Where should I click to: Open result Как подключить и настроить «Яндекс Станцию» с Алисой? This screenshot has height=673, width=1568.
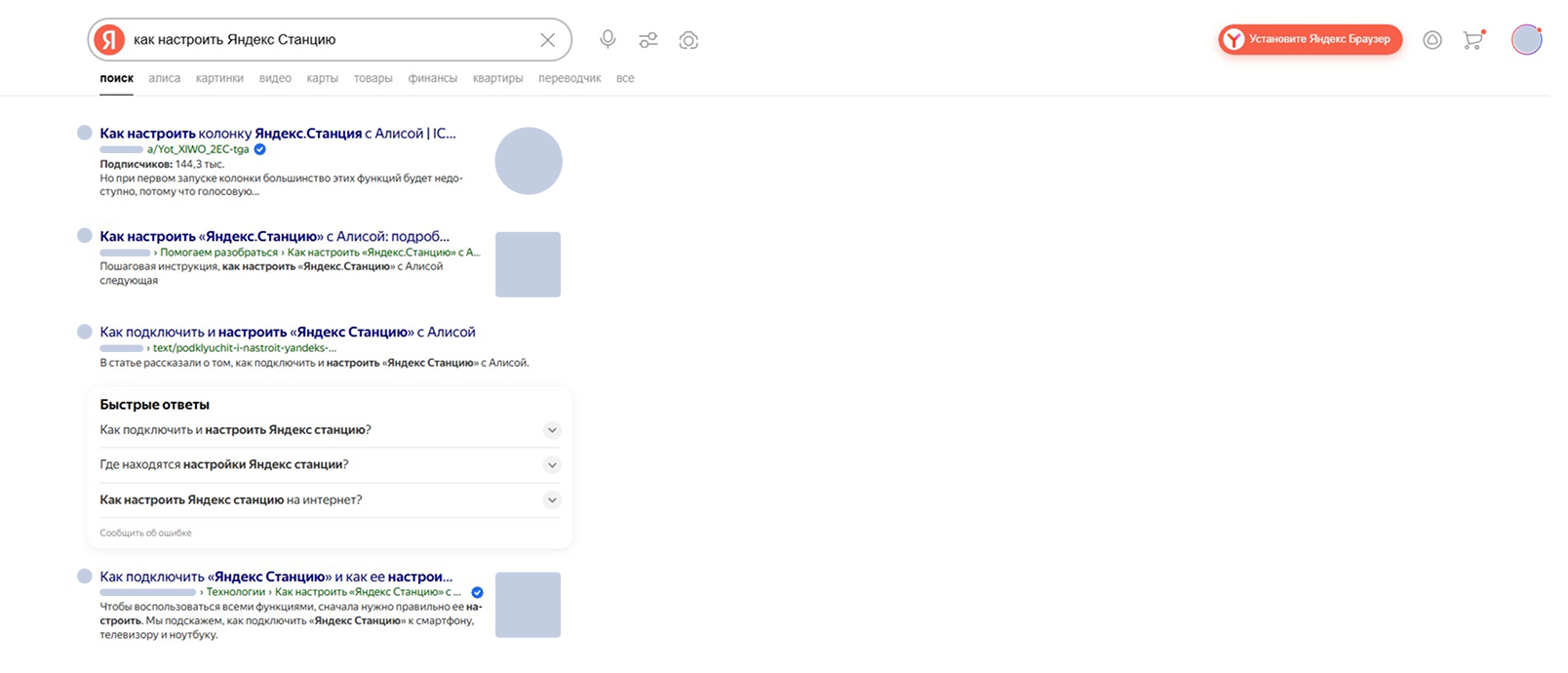tap(288, 332)
